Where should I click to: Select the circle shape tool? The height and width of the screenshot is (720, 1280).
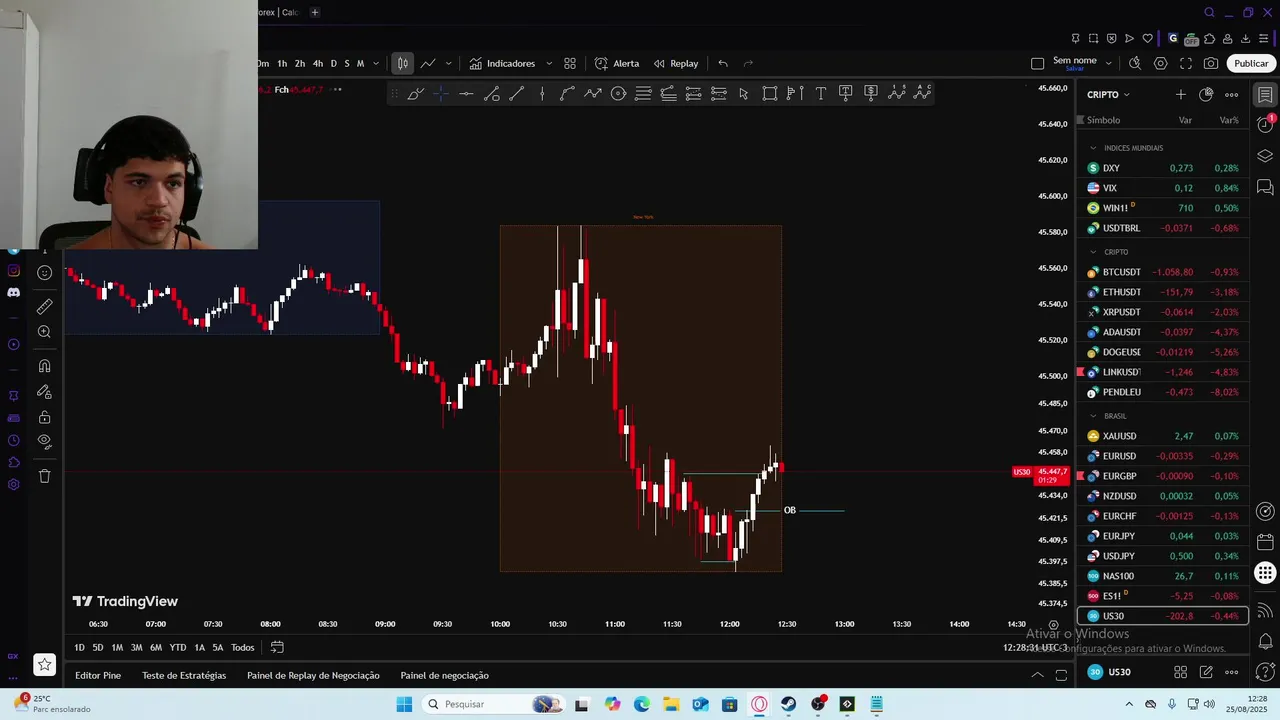pyautogui.click(x=618, y=93)
